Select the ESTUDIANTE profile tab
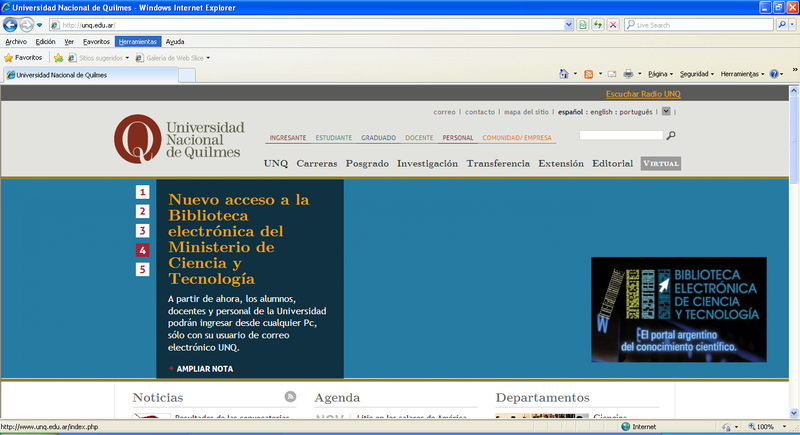Viewport: 800px width, 435px height. 334,138
